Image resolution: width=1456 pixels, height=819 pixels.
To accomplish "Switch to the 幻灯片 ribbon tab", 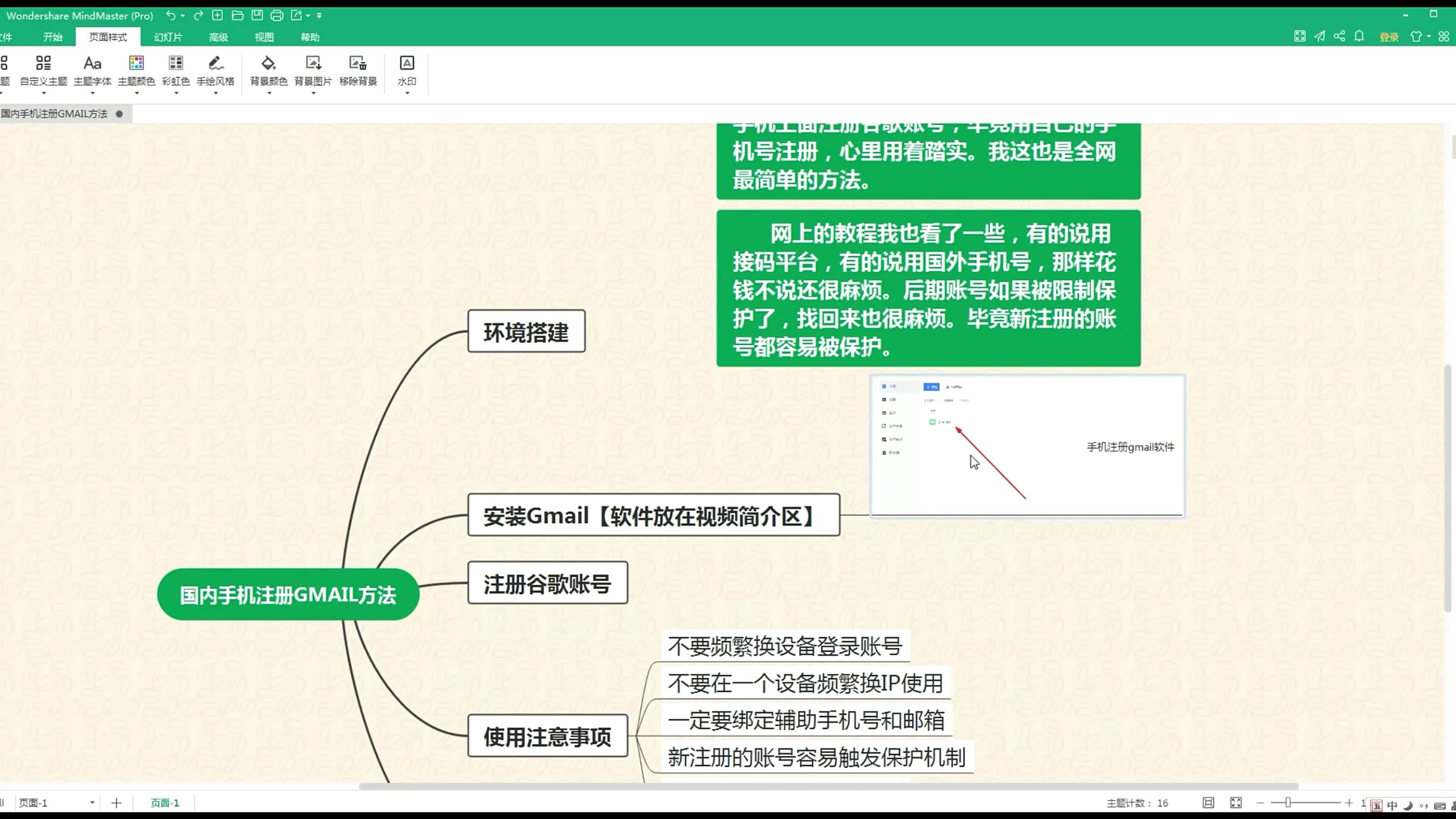I will (168, 37).
